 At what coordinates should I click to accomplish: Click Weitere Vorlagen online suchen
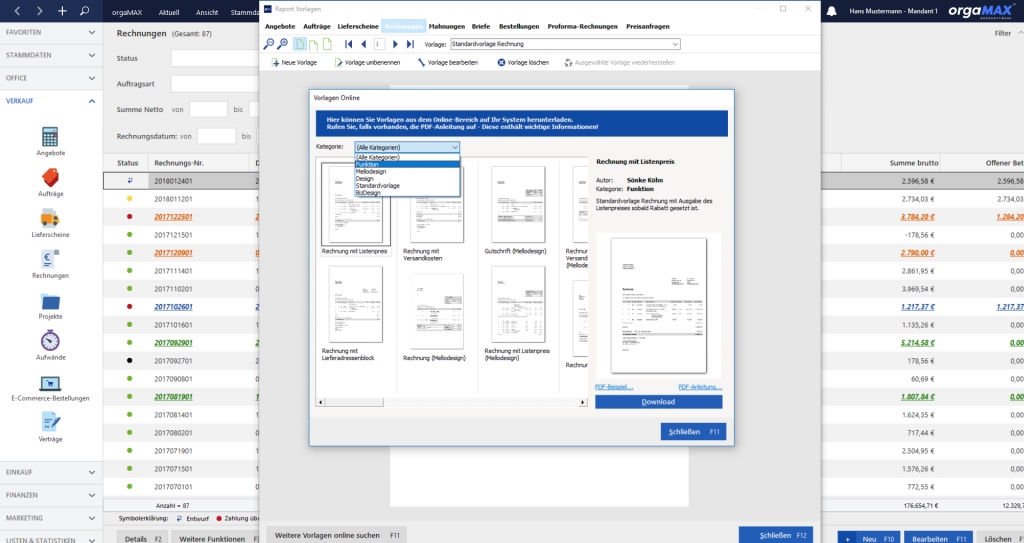pyautogui.click(x=336, y=535)
